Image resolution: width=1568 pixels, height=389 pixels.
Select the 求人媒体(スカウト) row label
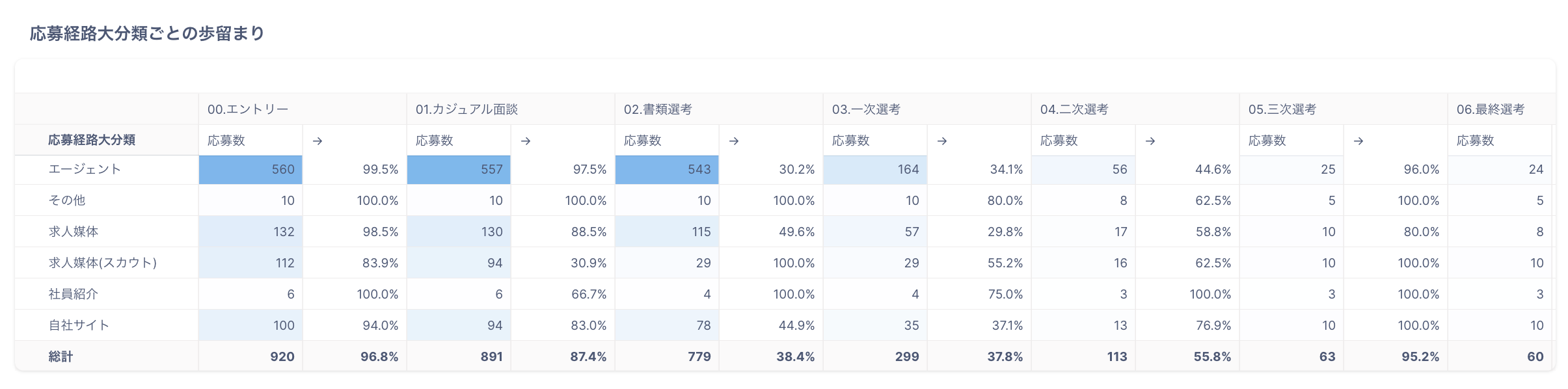103,263
